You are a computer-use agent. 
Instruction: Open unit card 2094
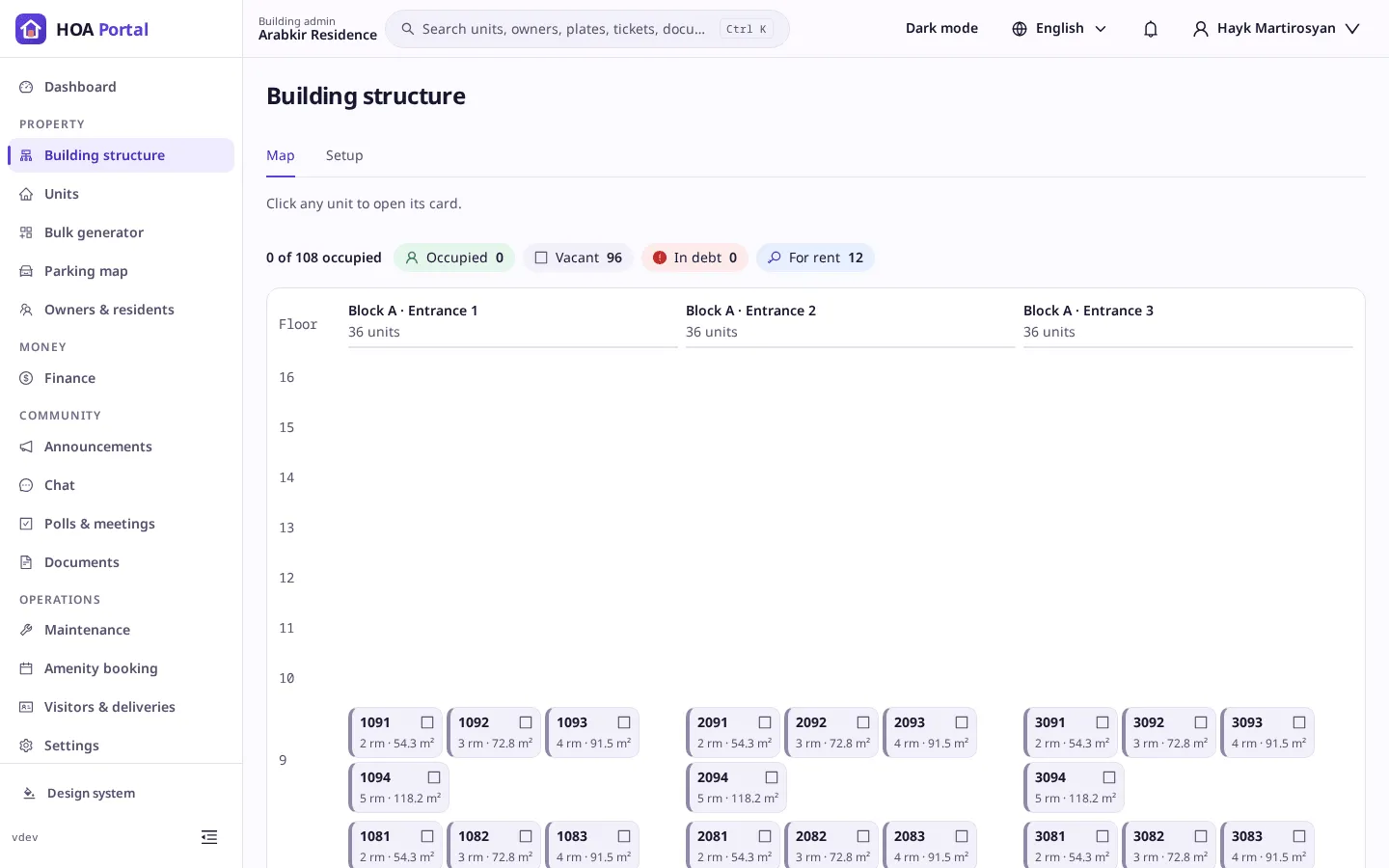736,788
